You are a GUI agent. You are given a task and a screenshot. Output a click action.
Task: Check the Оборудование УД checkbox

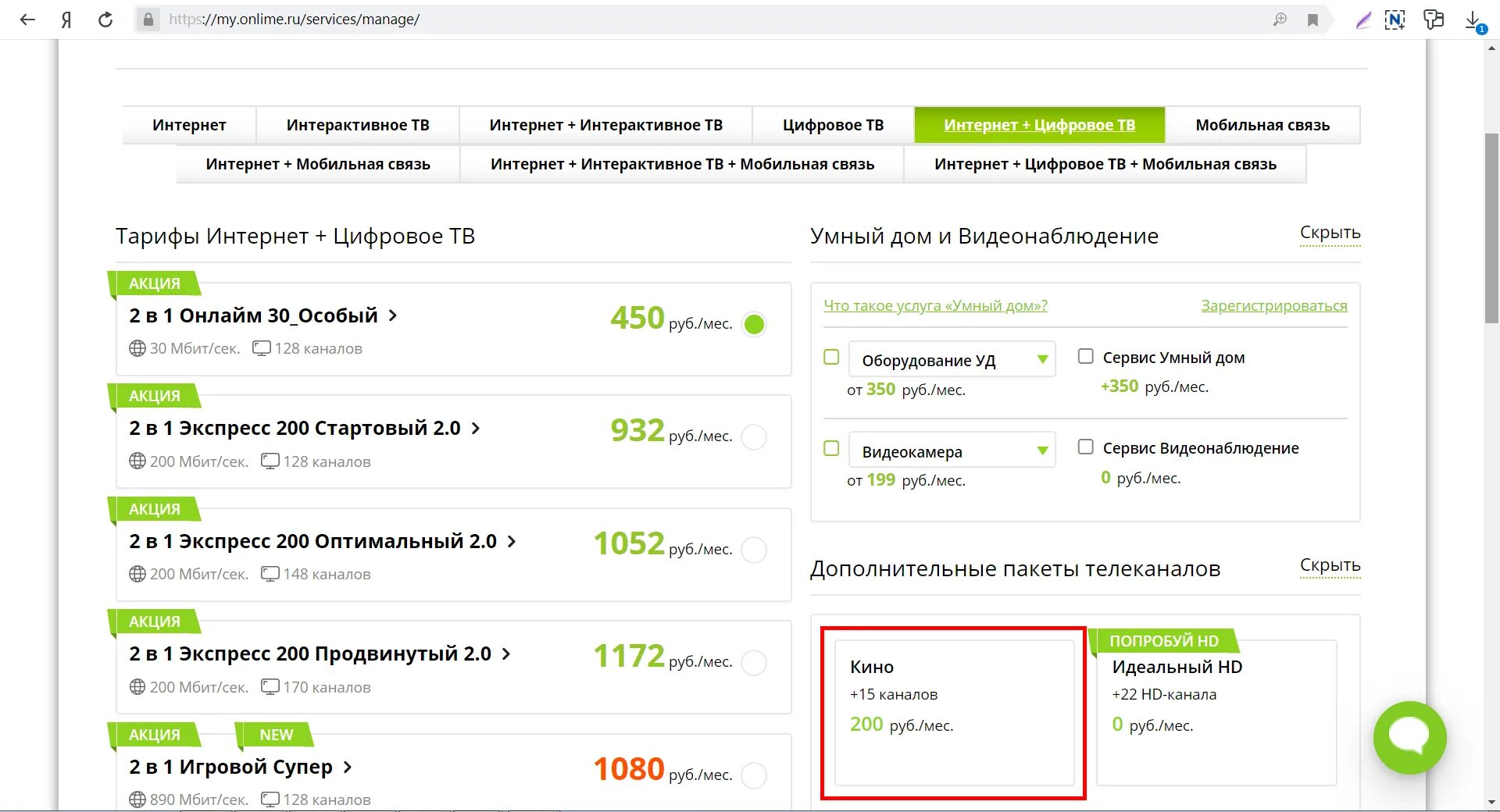click(831, 357)
